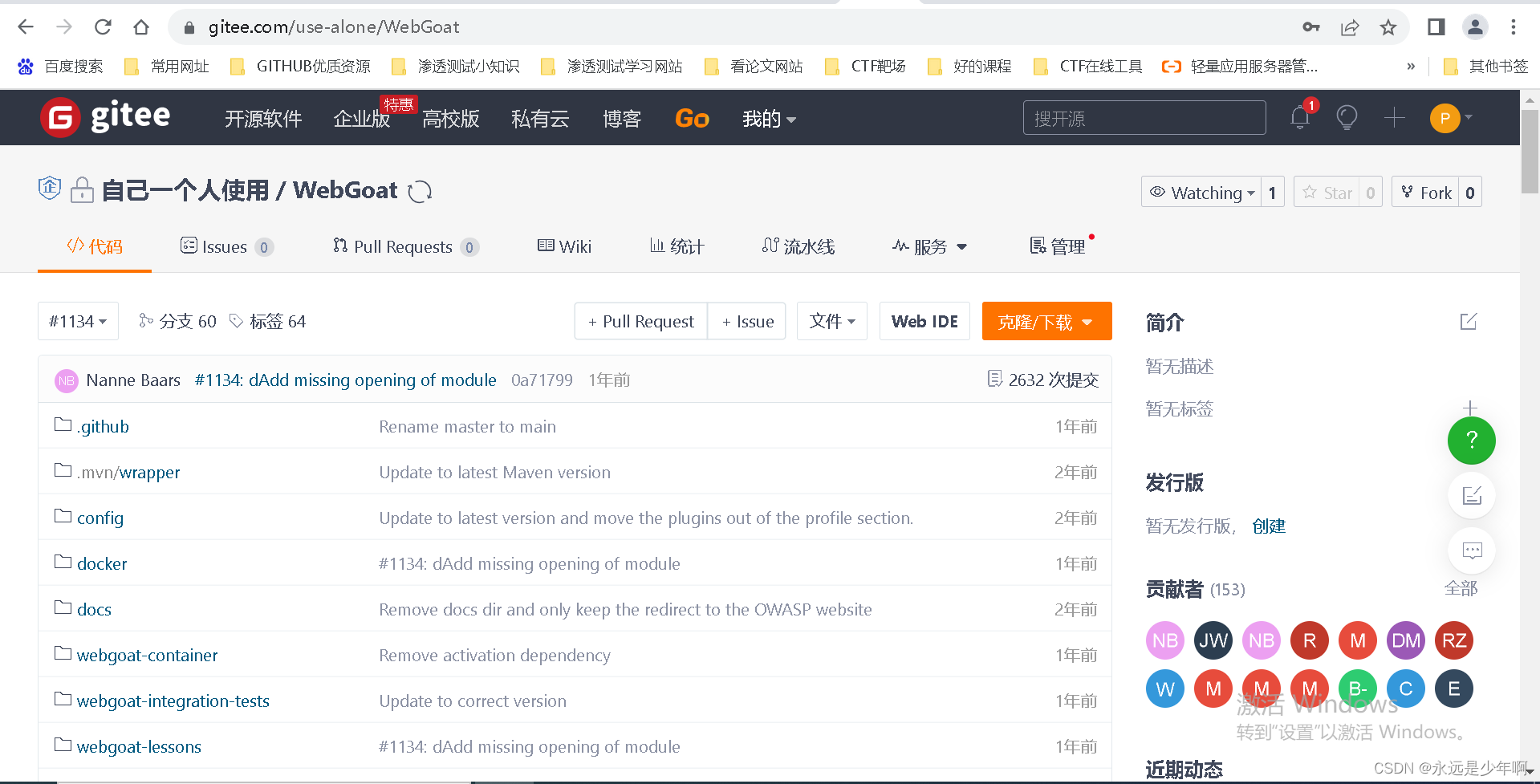The width and height of the screenshot is (1540, 784).
Task: Switch to the 代码 tab
Action: (95, 246)
